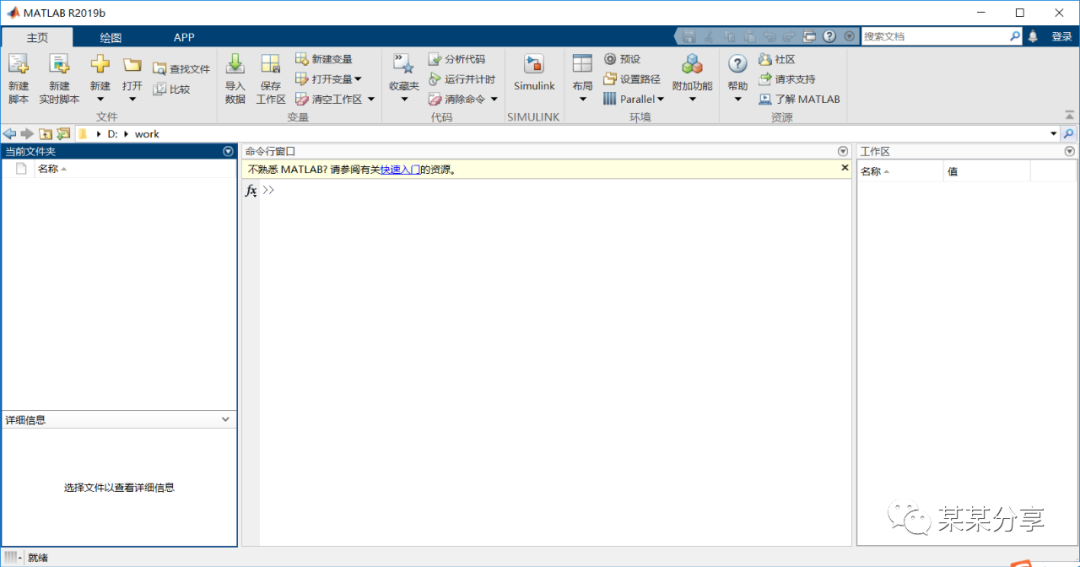Switch to the 主页 (Home) tab
The width and height of the screenshot is (1080, 567).
point(37,37)
